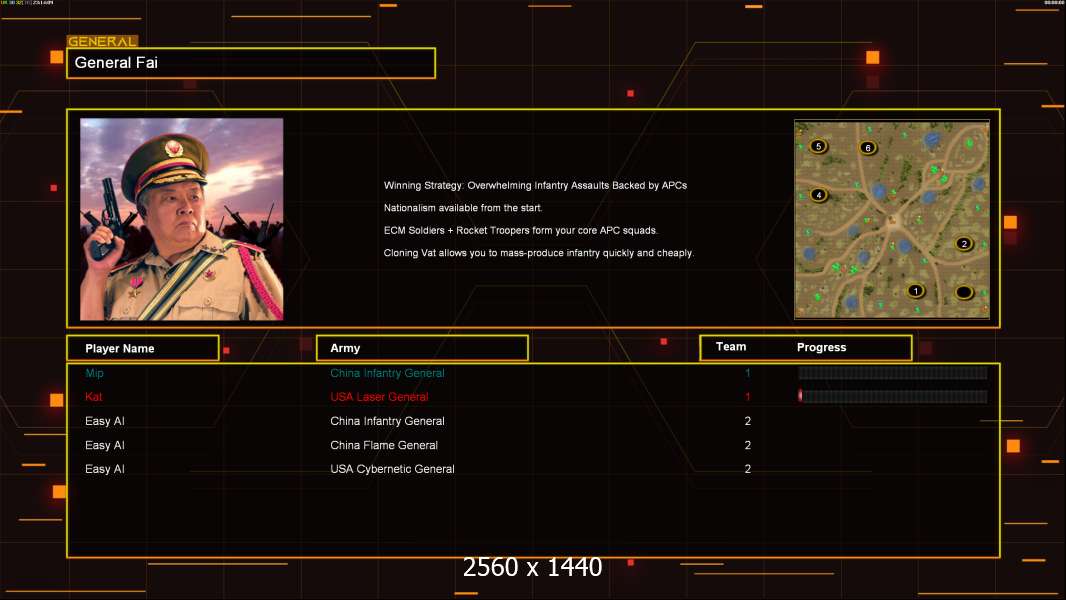The height and width of the screenshot is (600, 1066).
Task: Click the Progress column header
Action: [821, 347]
